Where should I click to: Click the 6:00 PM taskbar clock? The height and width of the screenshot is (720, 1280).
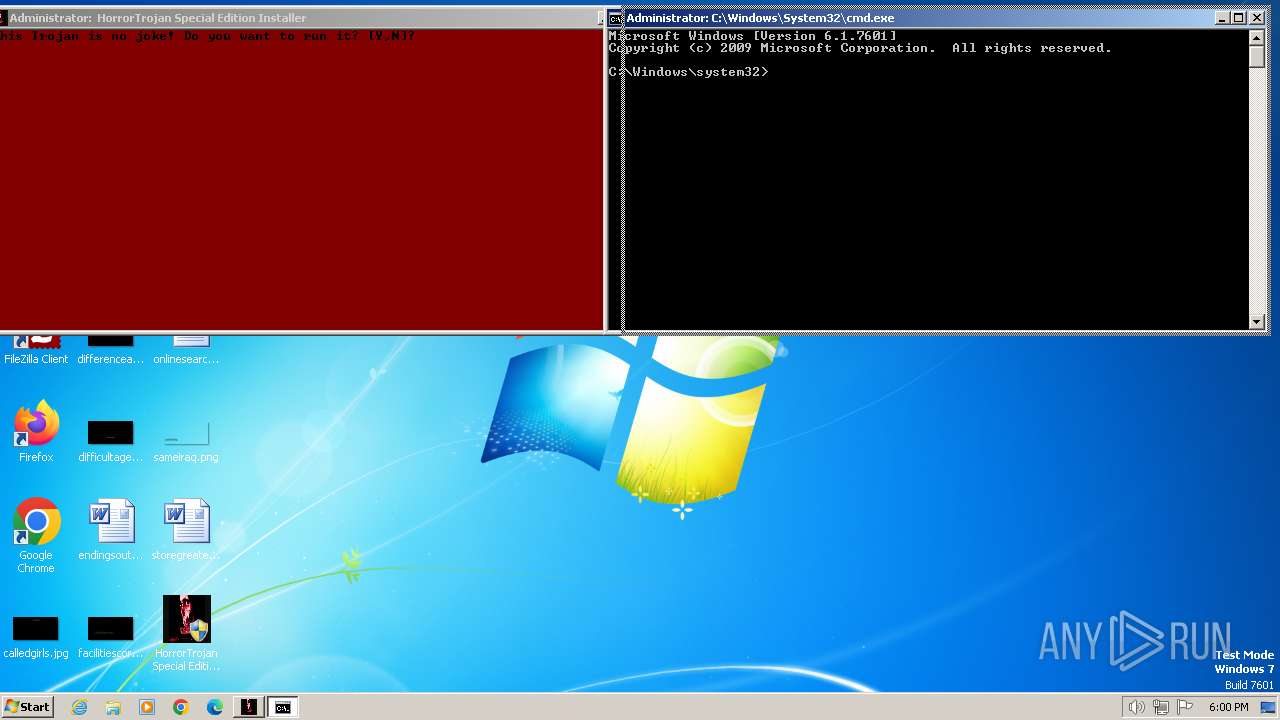(1228, 707)
